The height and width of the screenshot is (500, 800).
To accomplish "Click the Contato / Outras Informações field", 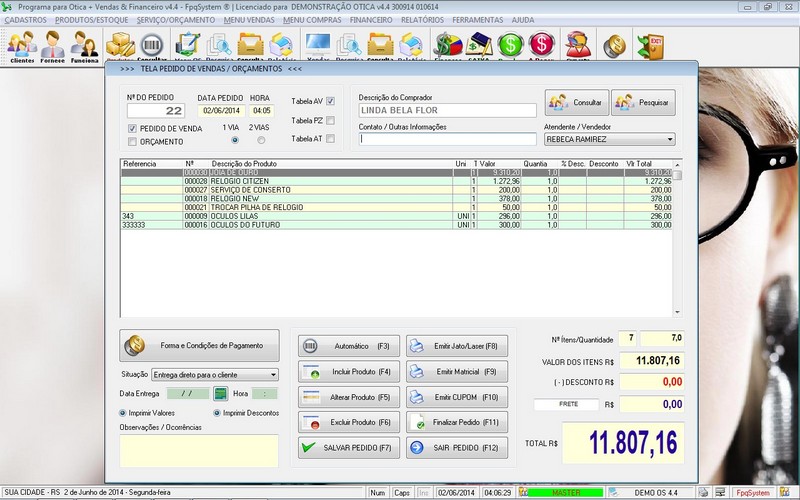I will [x=447, y=140].
